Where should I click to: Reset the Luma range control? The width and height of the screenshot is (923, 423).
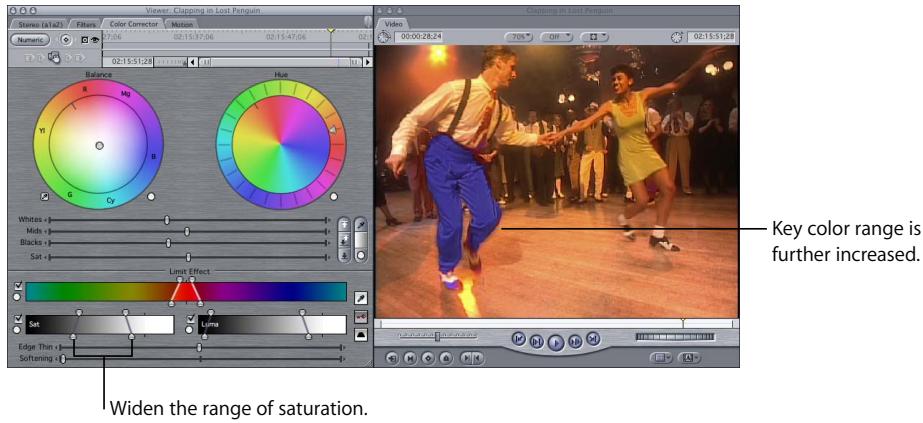coord(191,329)
